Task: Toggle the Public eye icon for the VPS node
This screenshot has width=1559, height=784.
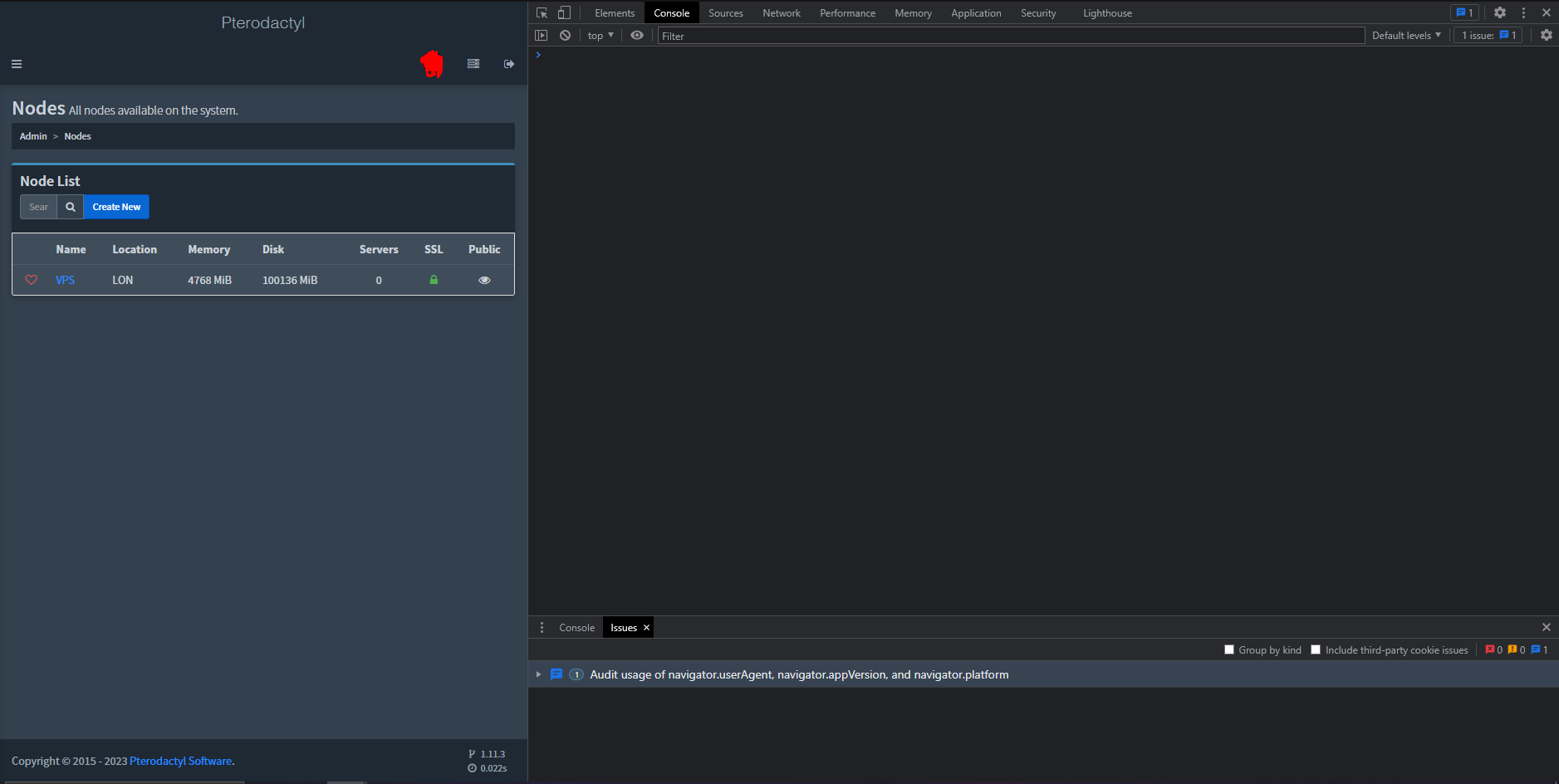Action: (484, 280)
